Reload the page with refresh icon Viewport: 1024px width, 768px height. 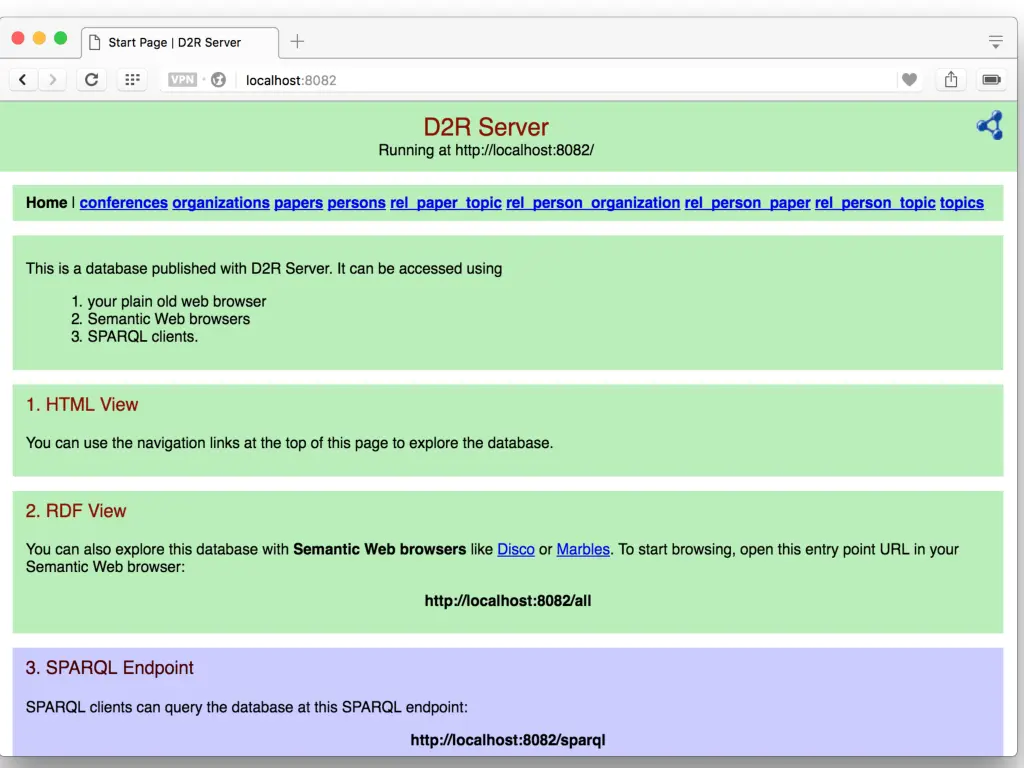coord(91,80)
